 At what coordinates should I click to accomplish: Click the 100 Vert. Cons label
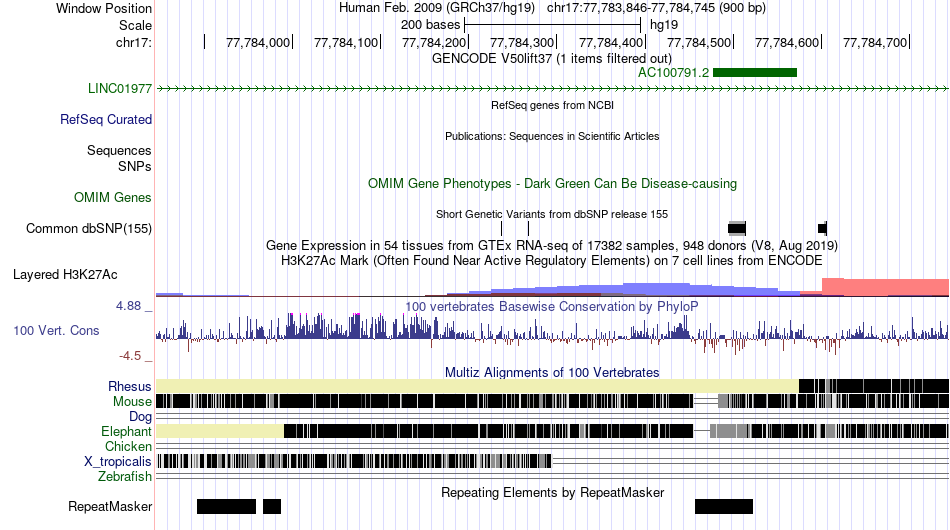pyautogui.click(x=56, y=330)
